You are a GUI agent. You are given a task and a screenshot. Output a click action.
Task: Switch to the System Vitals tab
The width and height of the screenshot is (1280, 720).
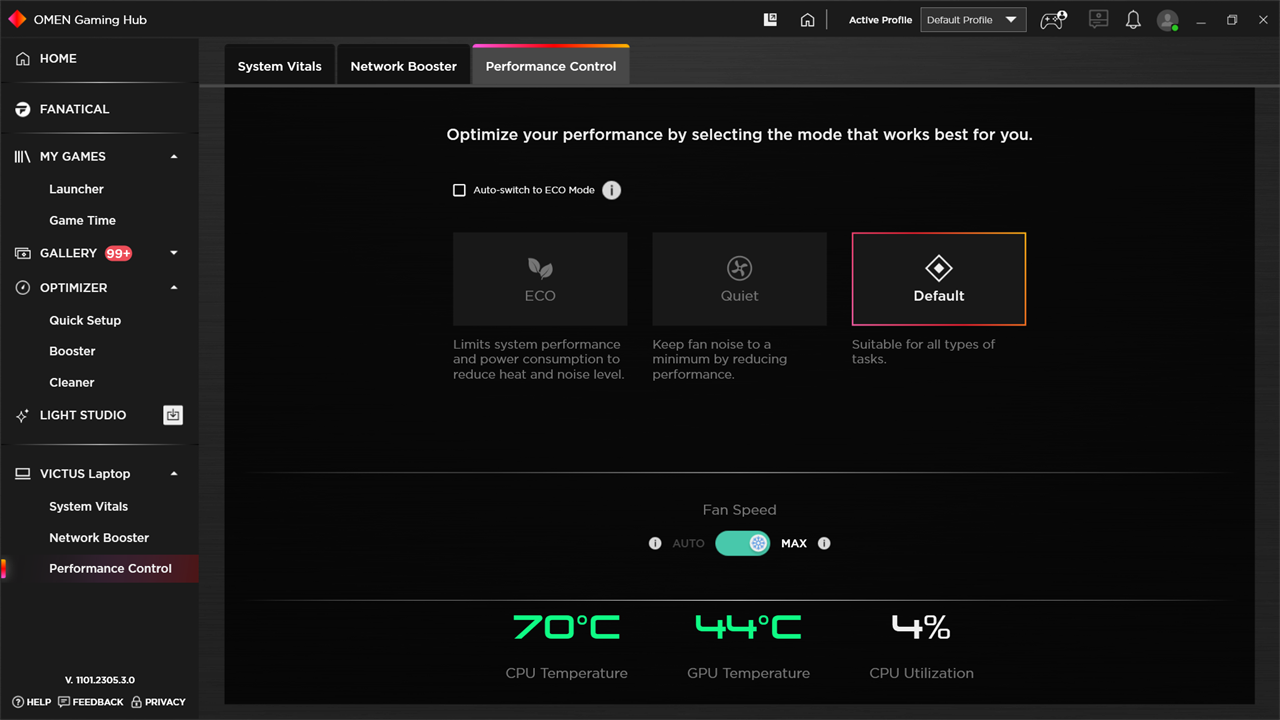pos(280,66)
